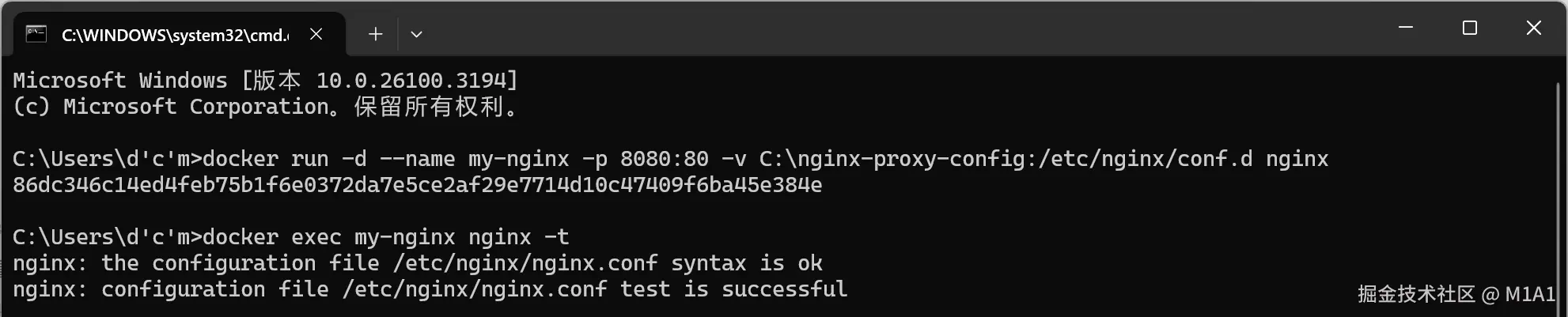Screen dimensions: 1568x317
Task: Click the Microsoft Windows version line
Action: (x=265, y=81)
